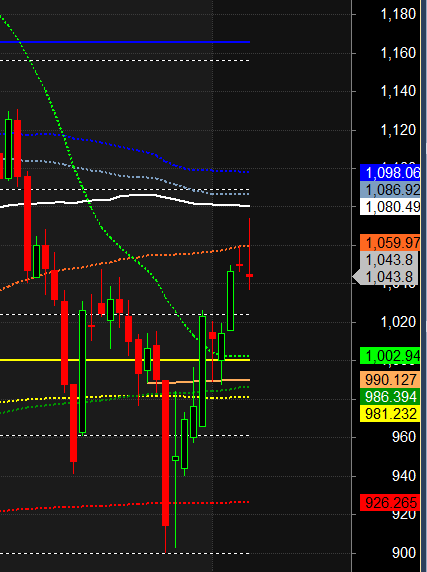The width and height of the screenshot is (427, 572).
Task: Click the red 926.265 price label
Action: tap(390, 503)
